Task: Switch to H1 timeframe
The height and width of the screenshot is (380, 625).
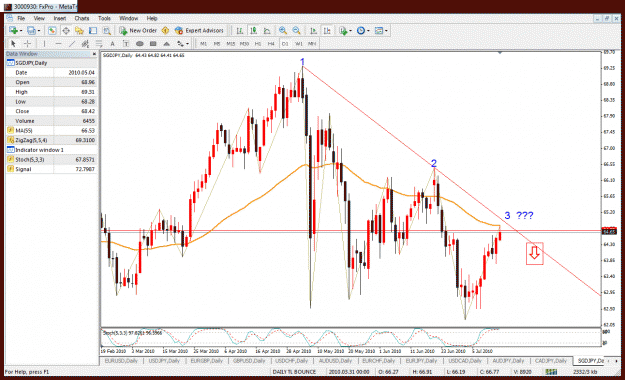Action: click(258, 43)
